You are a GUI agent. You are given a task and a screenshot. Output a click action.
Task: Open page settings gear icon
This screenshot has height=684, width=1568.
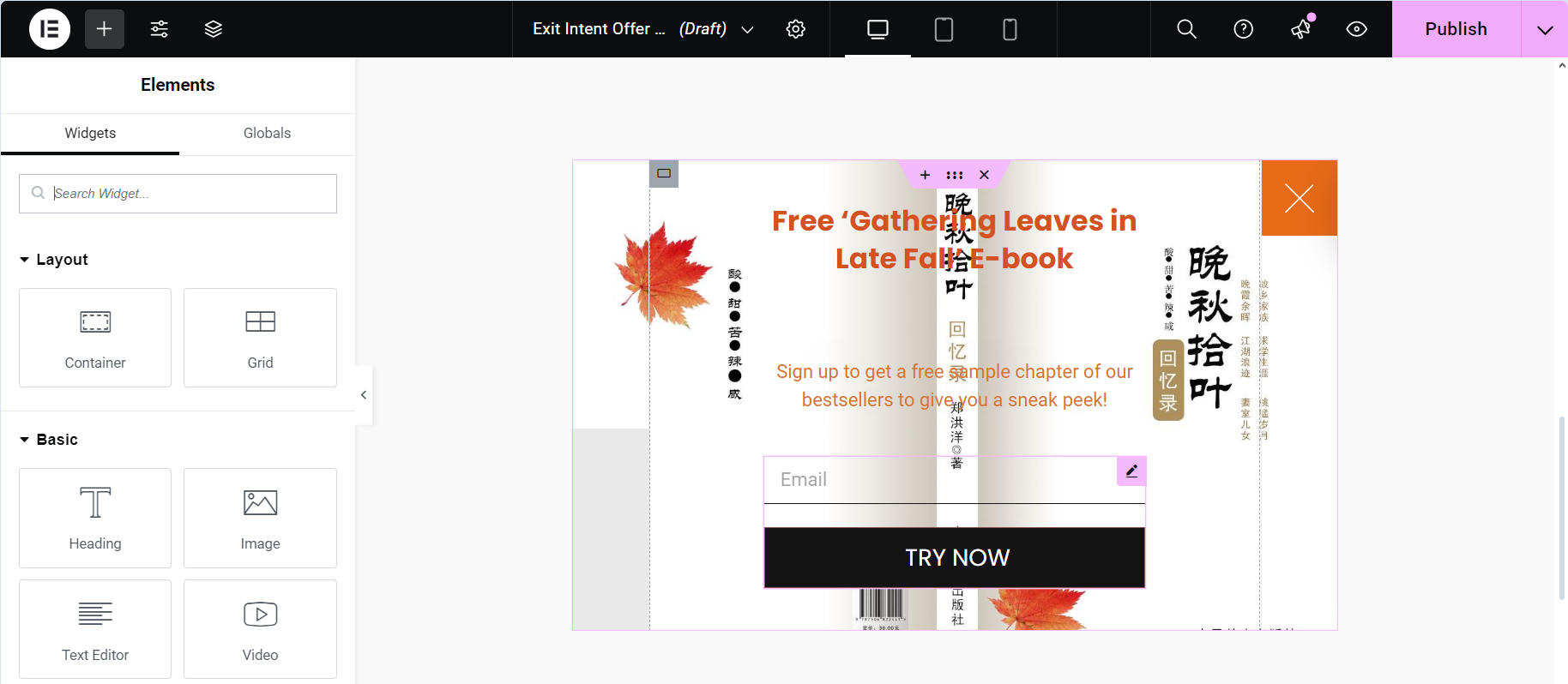(796, 29)
